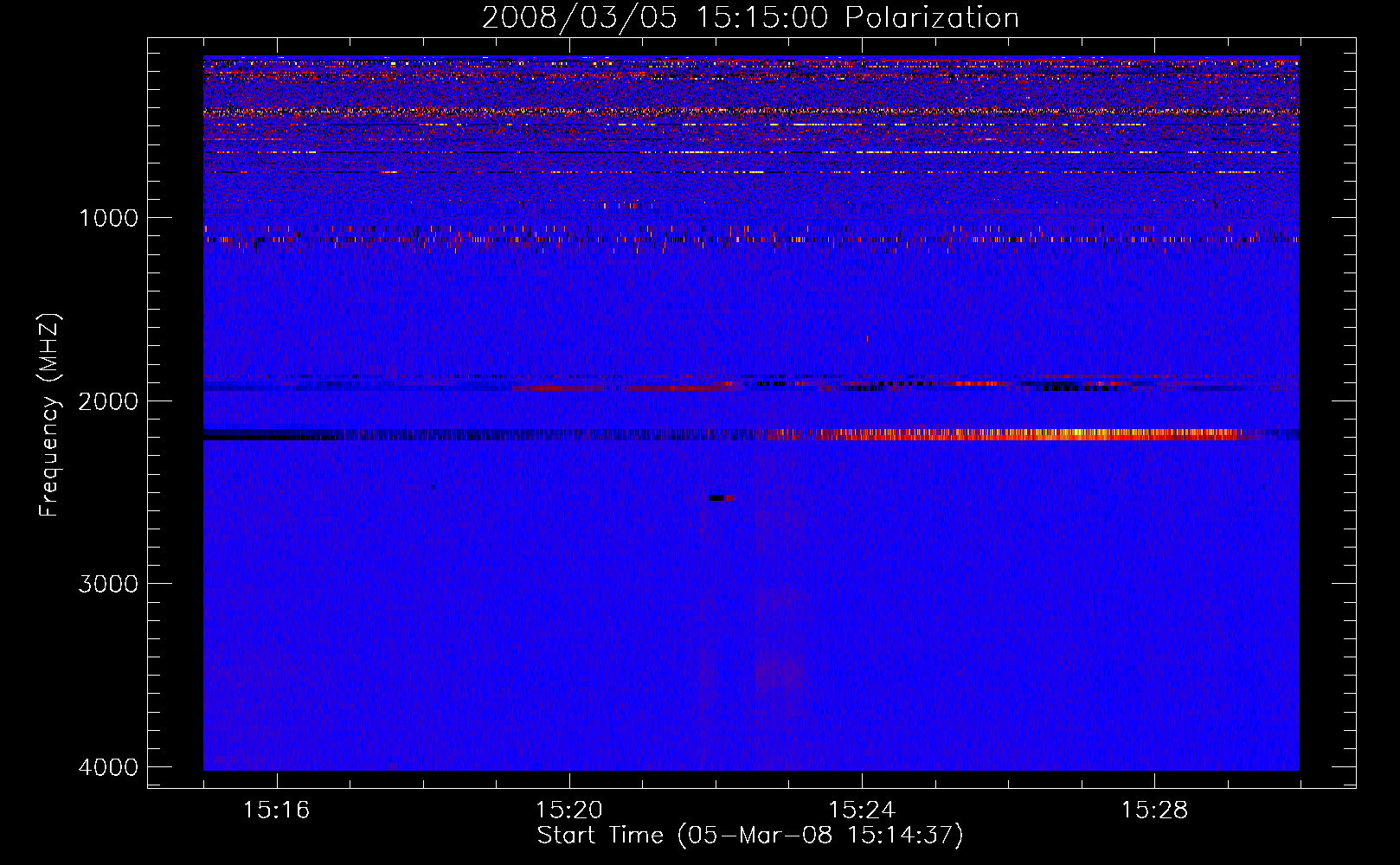Click the 4000 MHz frequency axis label

108,767
